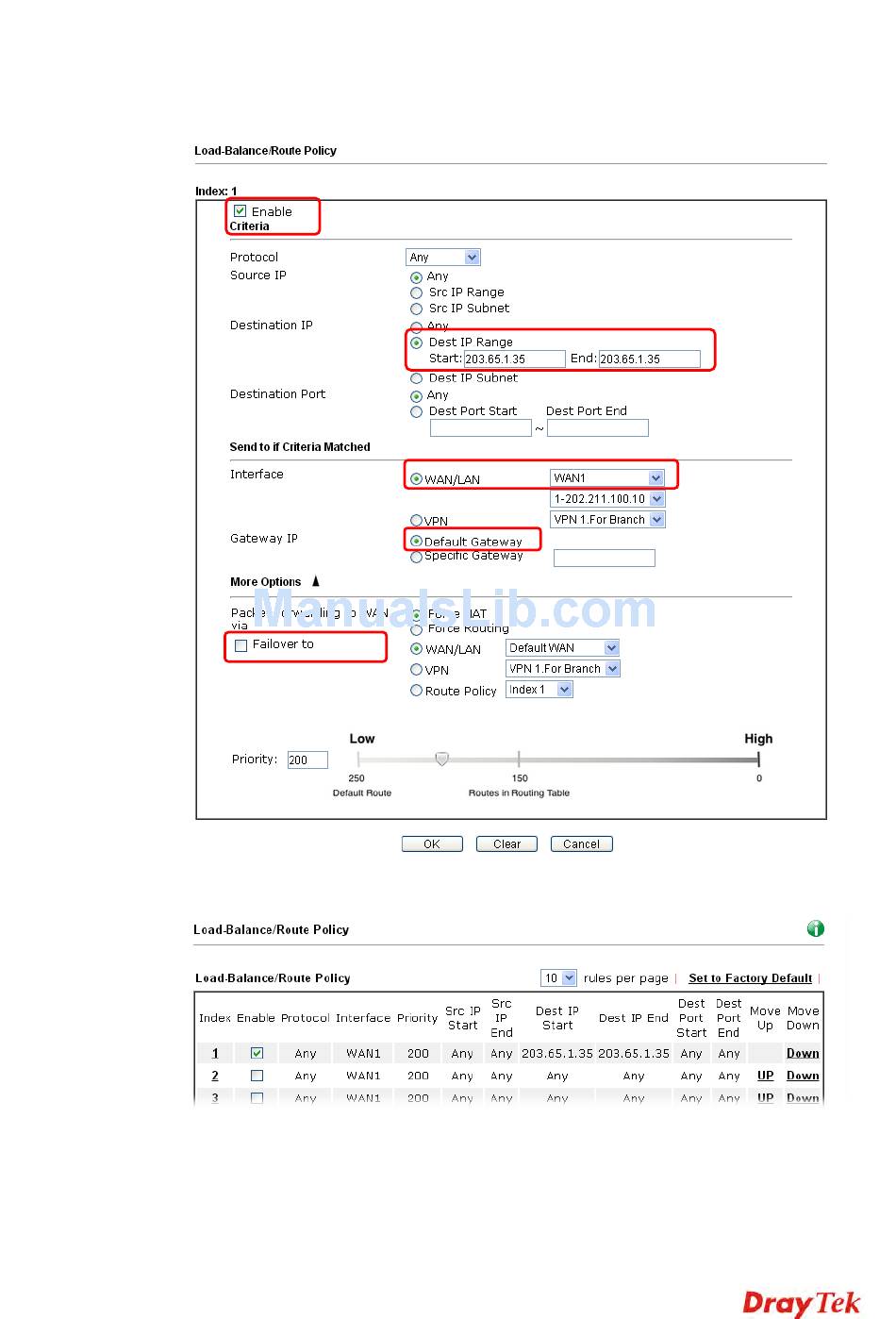Select the Interface WAN/LAN radio button

click(416, 479)
